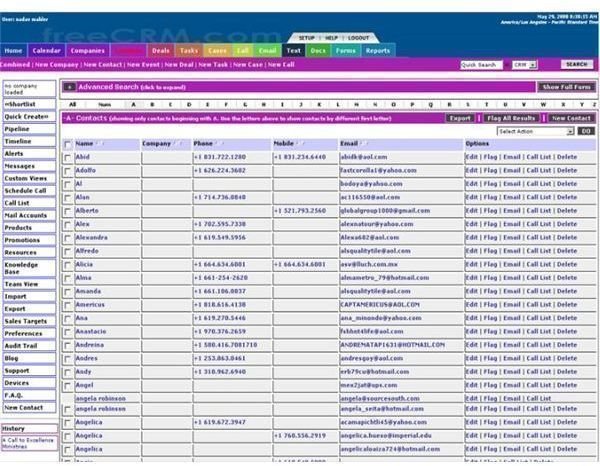The image size is (600, 466).
Task: Check the box for contact Abid
Action: tap(68, 158)
